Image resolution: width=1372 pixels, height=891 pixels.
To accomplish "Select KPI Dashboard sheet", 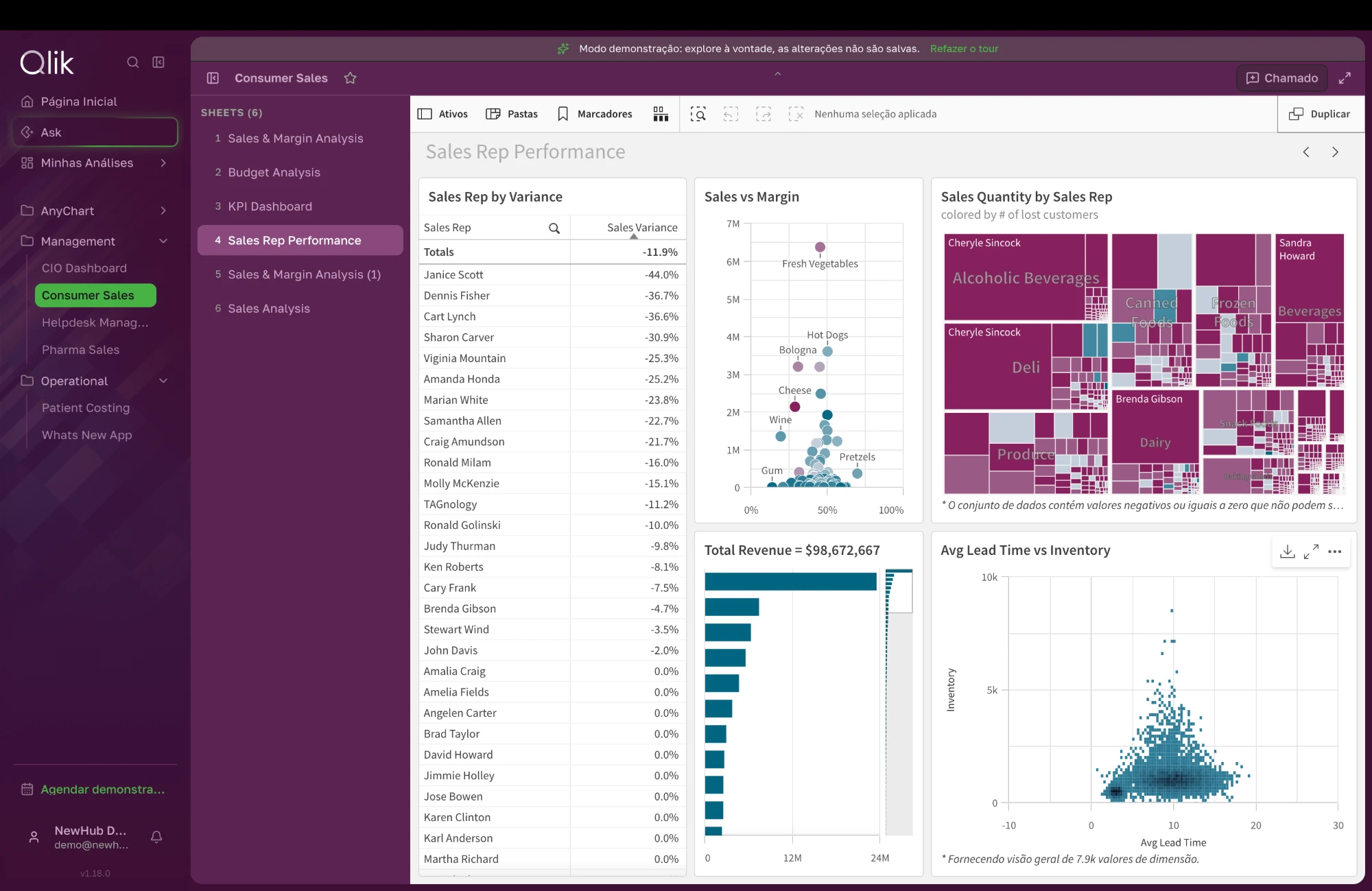I will (x=300, y=206).
